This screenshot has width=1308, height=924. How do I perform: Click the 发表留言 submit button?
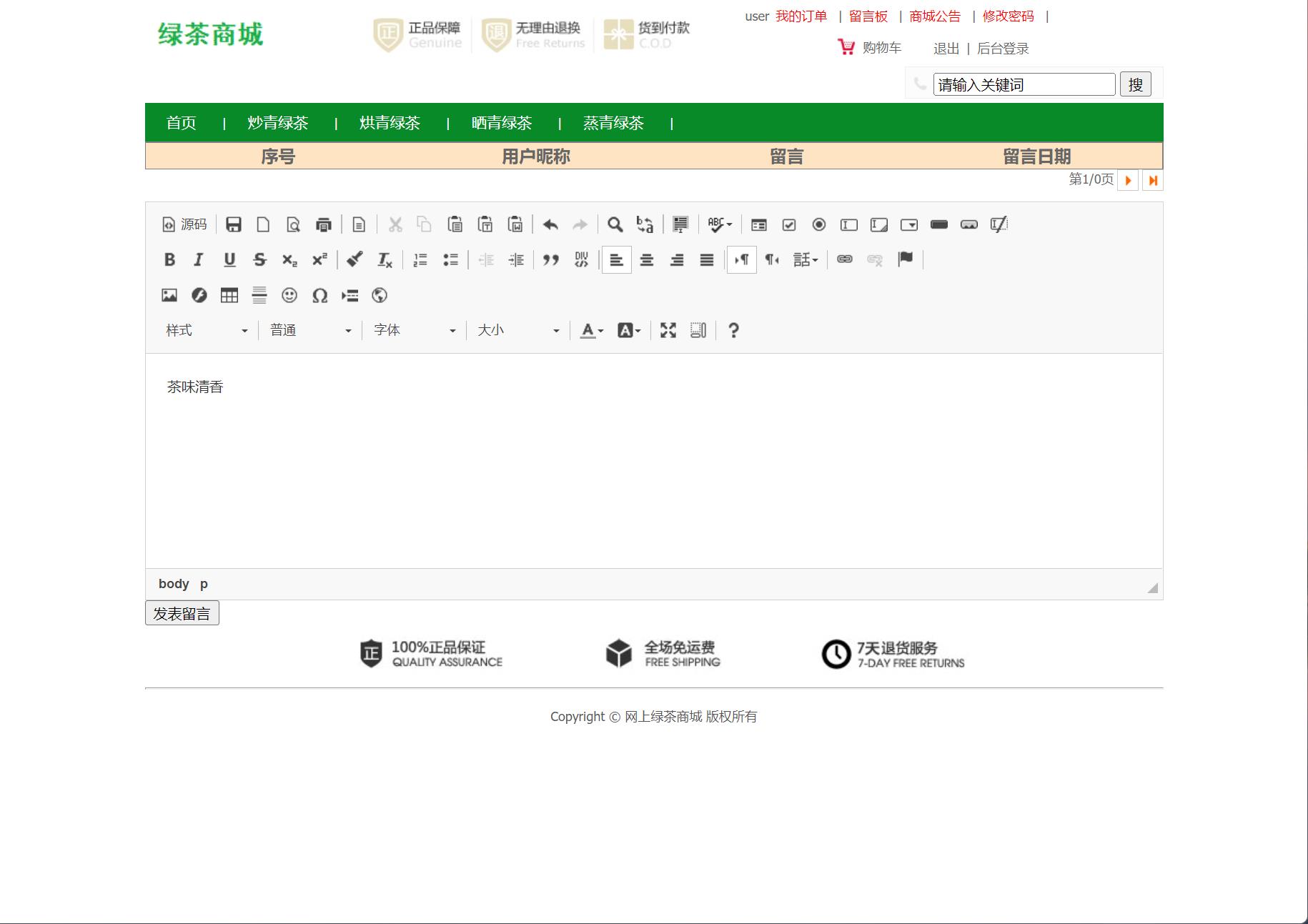182,612
